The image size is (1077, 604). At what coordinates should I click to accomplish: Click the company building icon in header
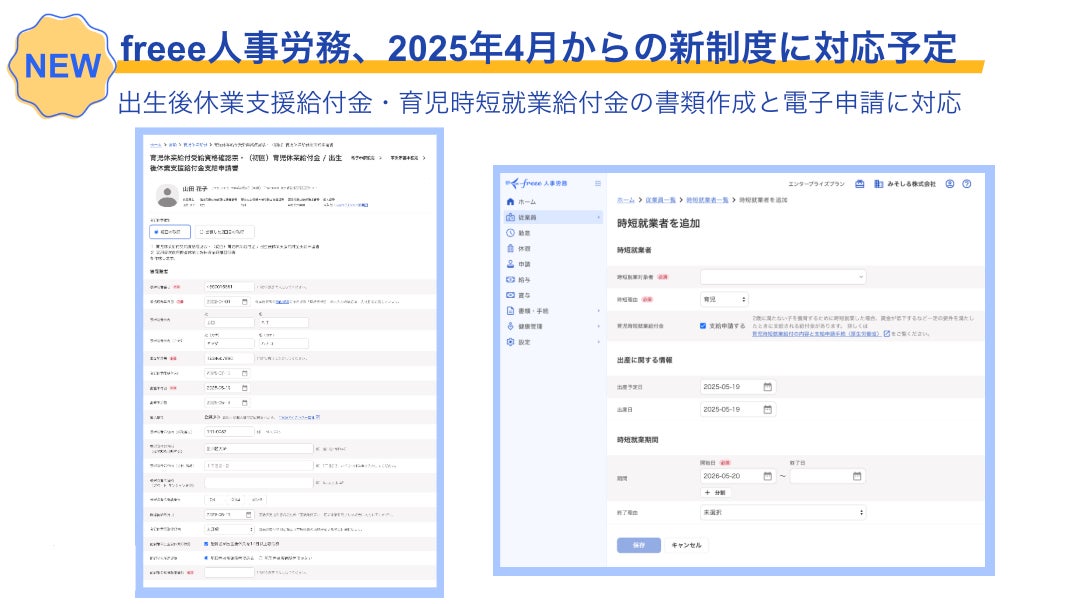[x=878, y=183]
